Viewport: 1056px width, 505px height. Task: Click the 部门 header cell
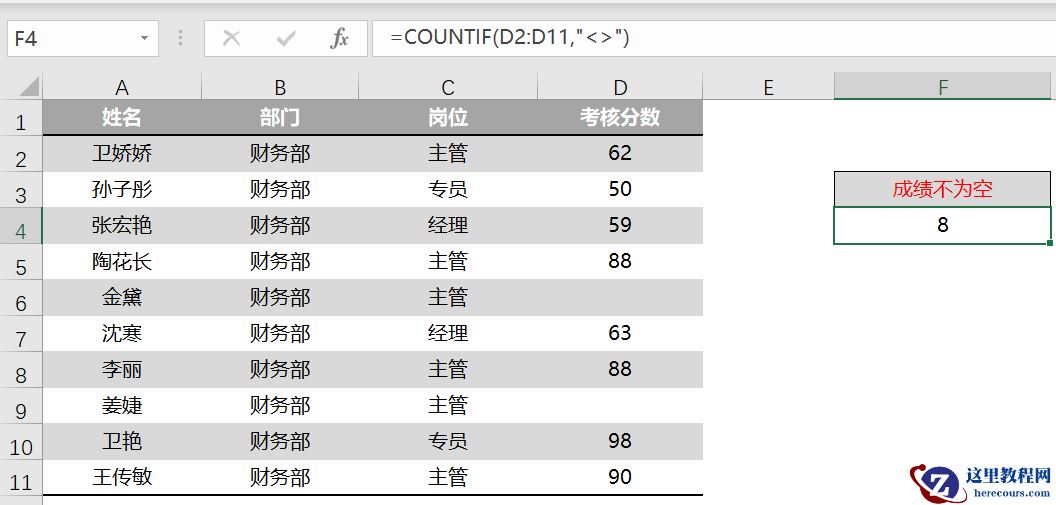coord(280,117)
